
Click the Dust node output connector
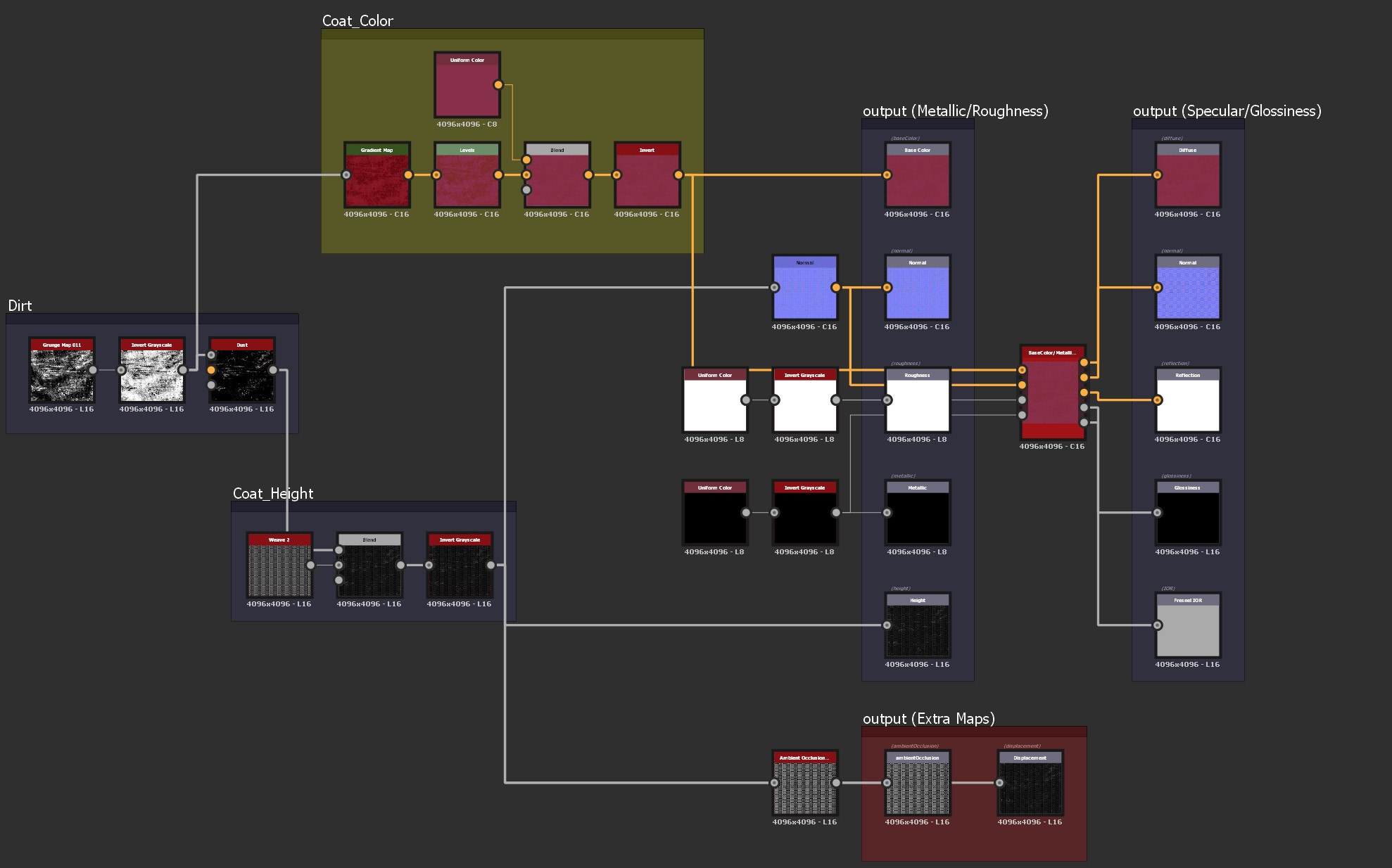pyautogui.click(x=273, y=369)
